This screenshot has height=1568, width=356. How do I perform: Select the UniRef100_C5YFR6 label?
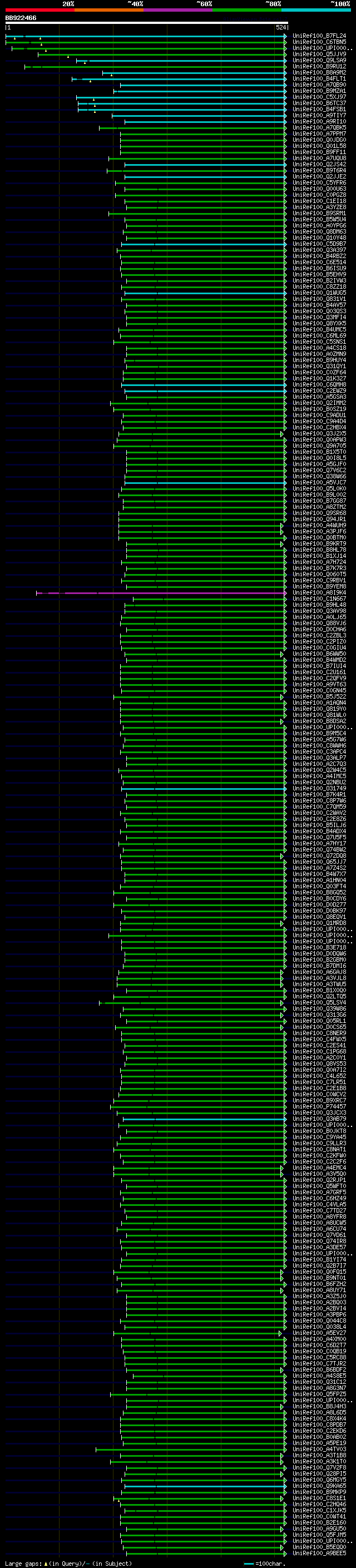click(x=319, y=183)
